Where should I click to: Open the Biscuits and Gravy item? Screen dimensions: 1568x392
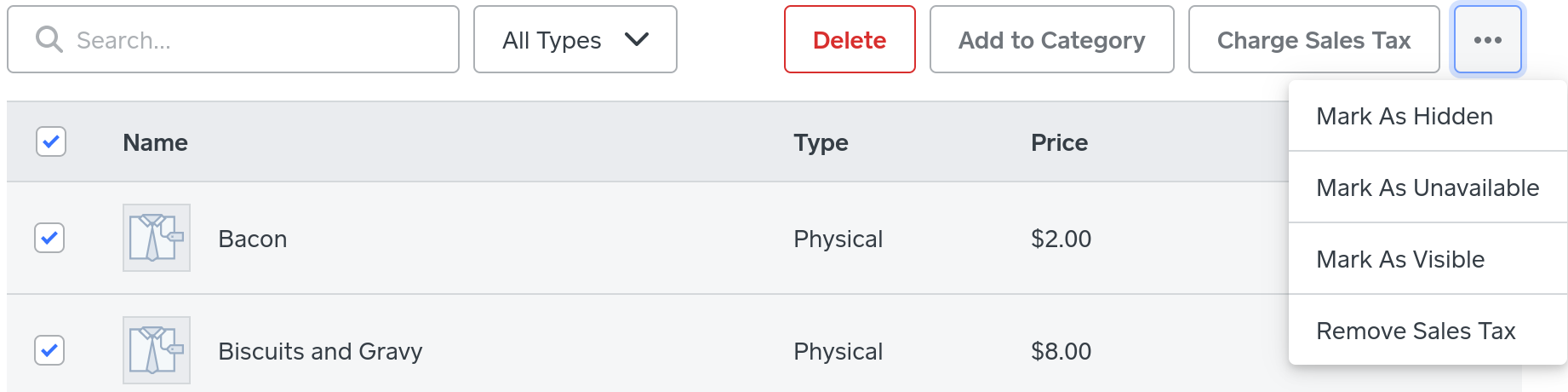(x=320, y=352)
